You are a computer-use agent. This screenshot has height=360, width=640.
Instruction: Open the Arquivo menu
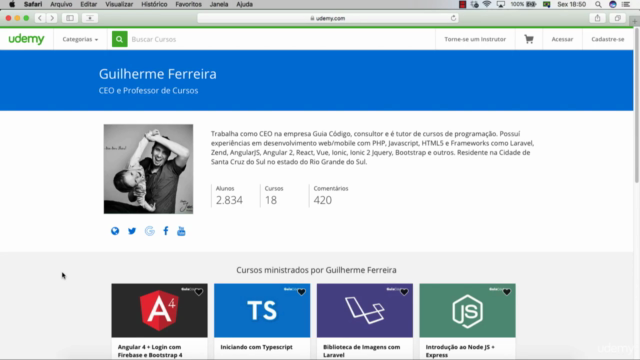coord(61,4)
